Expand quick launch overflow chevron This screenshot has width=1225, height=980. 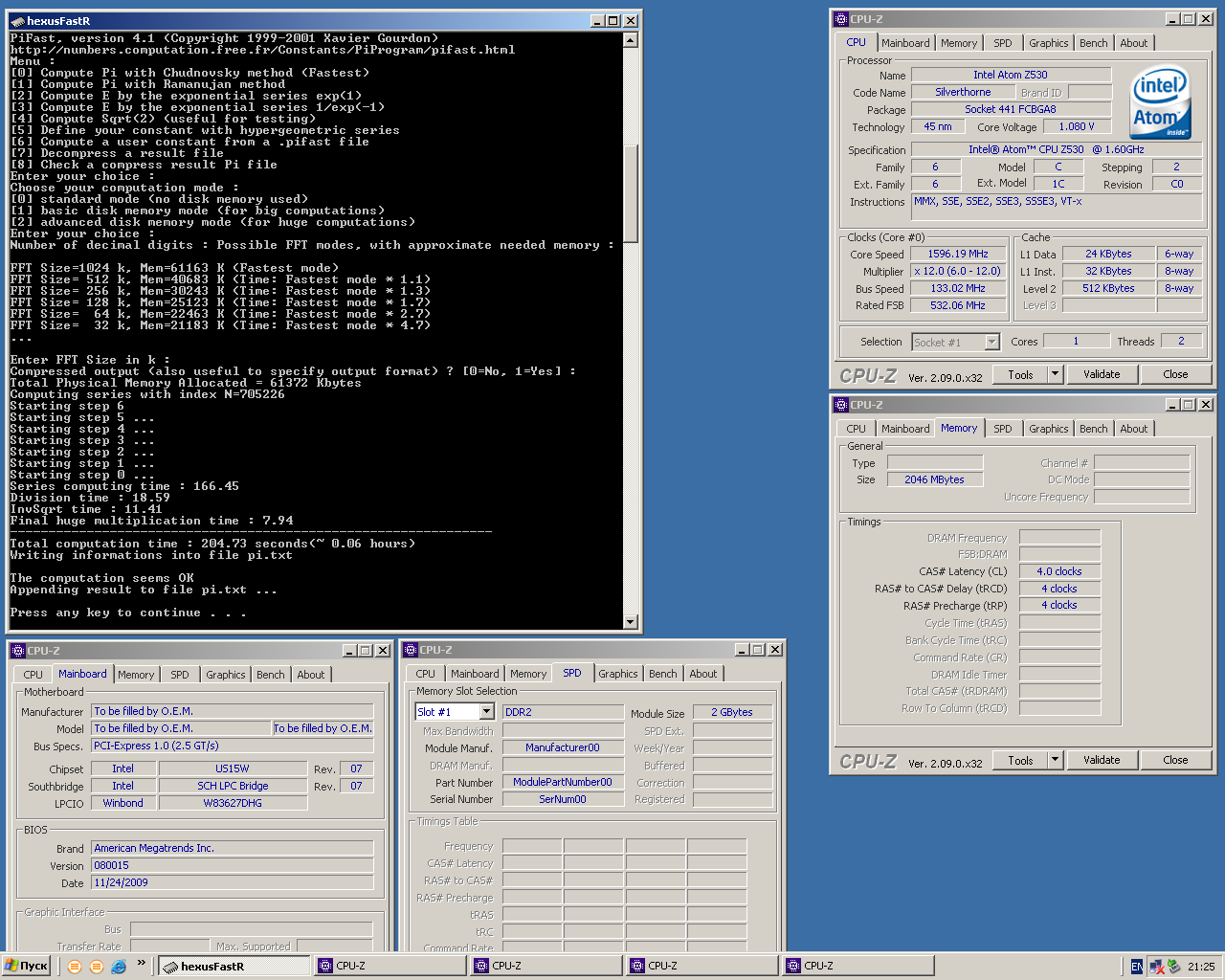point(142,964)
